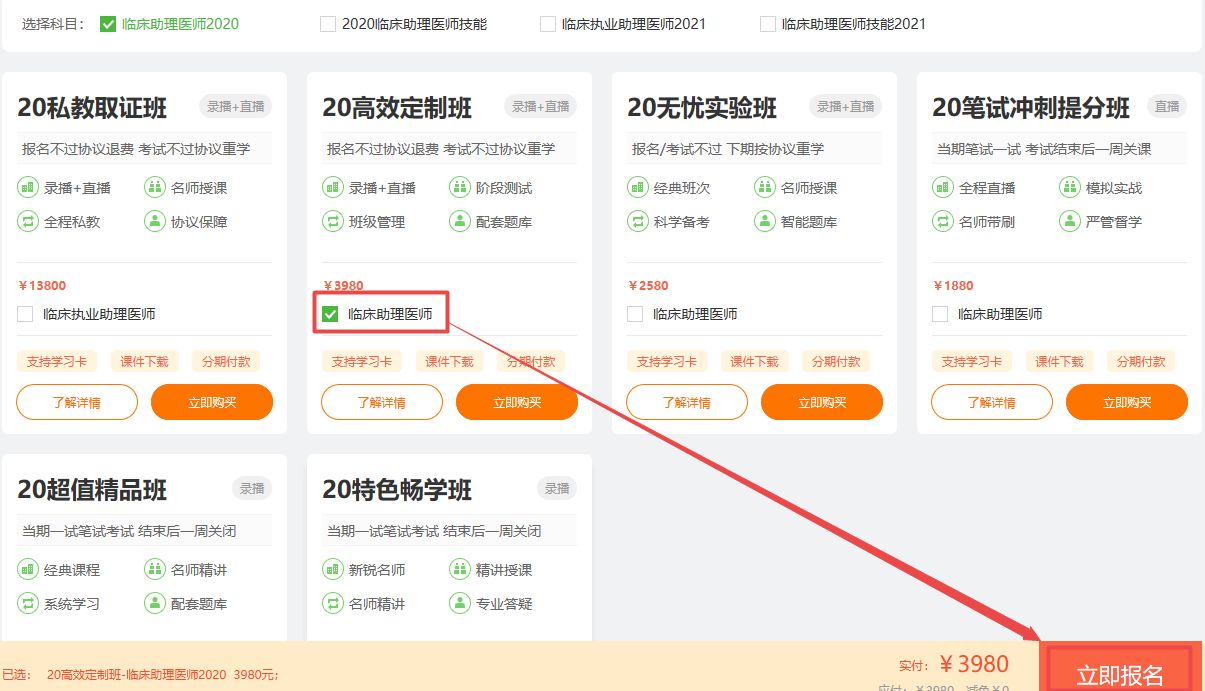The height and width of the screenshot is (691, 1205).
Task: Open 了解详情 for 20高效定制班
Action: 382,402
